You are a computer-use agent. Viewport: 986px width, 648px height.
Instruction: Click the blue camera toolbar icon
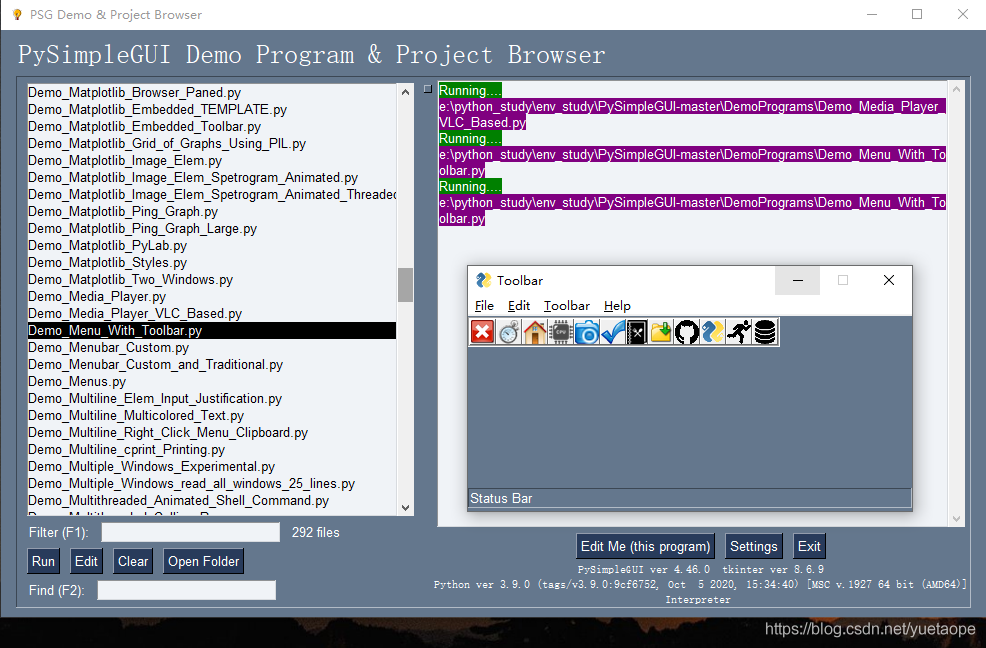(x=587, y=332)
